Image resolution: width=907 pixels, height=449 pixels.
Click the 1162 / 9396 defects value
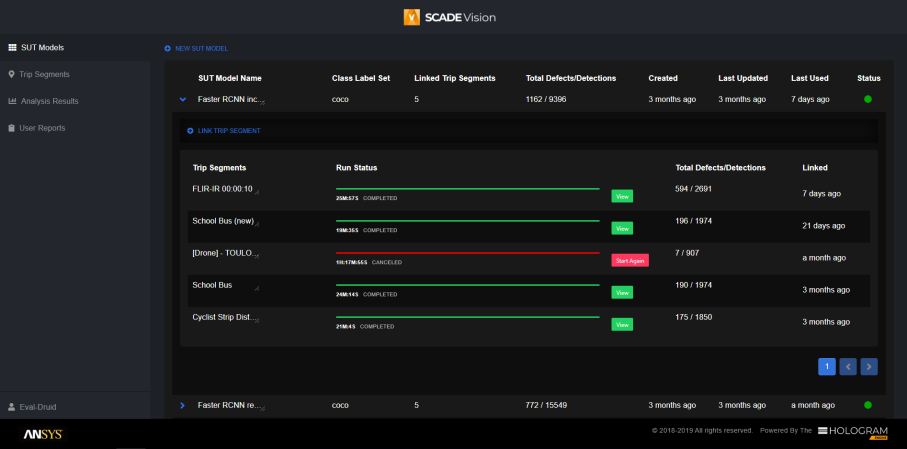[x=546, y=100]
